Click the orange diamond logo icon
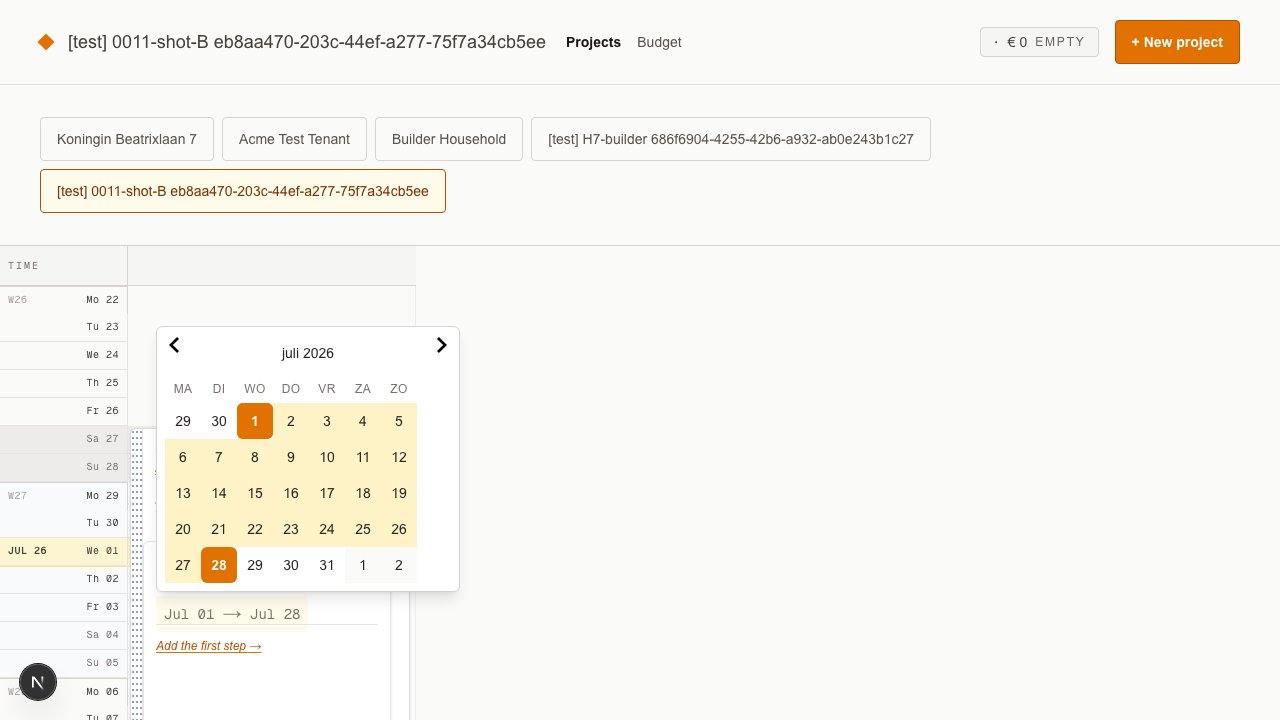 pyautogui.click(x=46, y=42)
